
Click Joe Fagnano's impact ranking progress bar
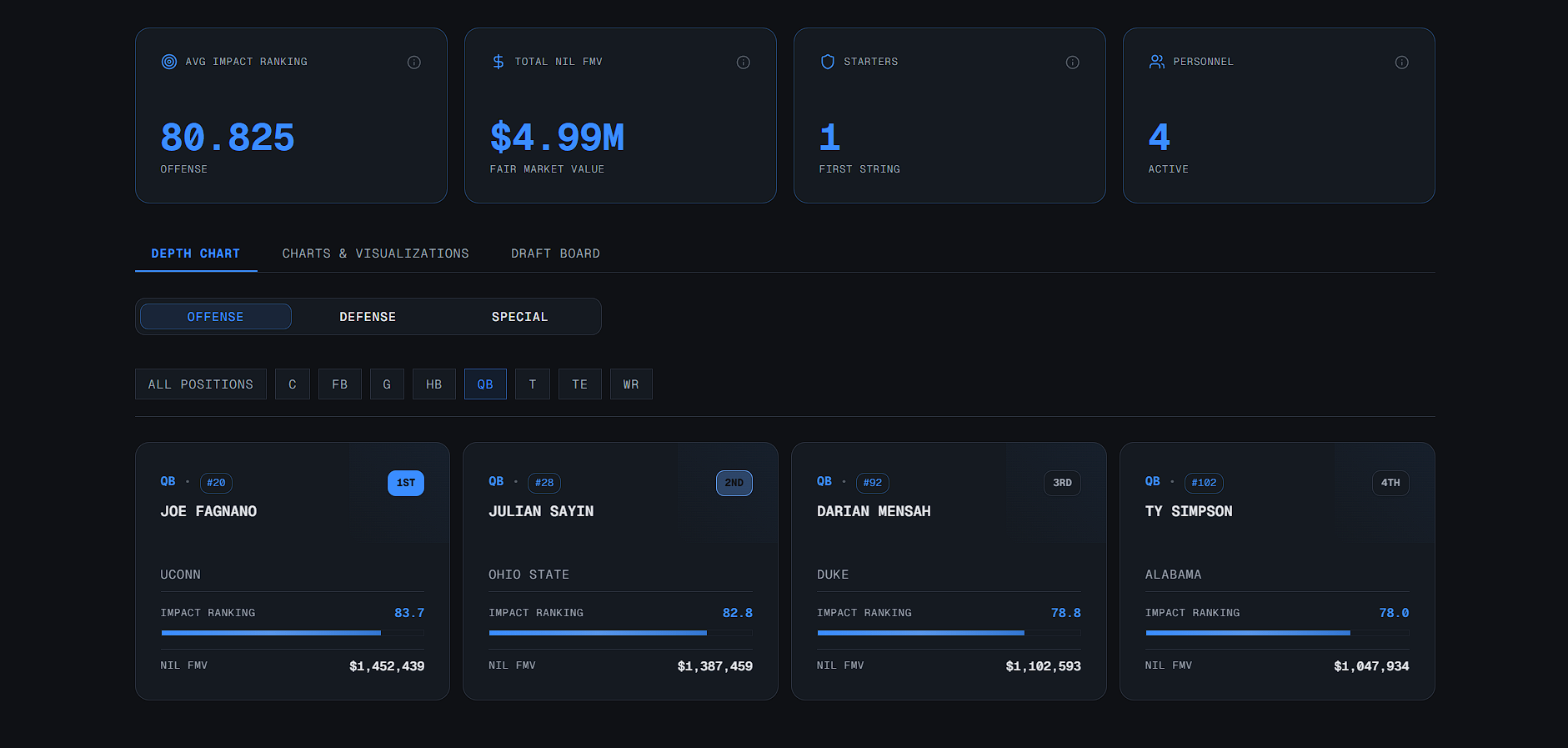click(292, 633)
